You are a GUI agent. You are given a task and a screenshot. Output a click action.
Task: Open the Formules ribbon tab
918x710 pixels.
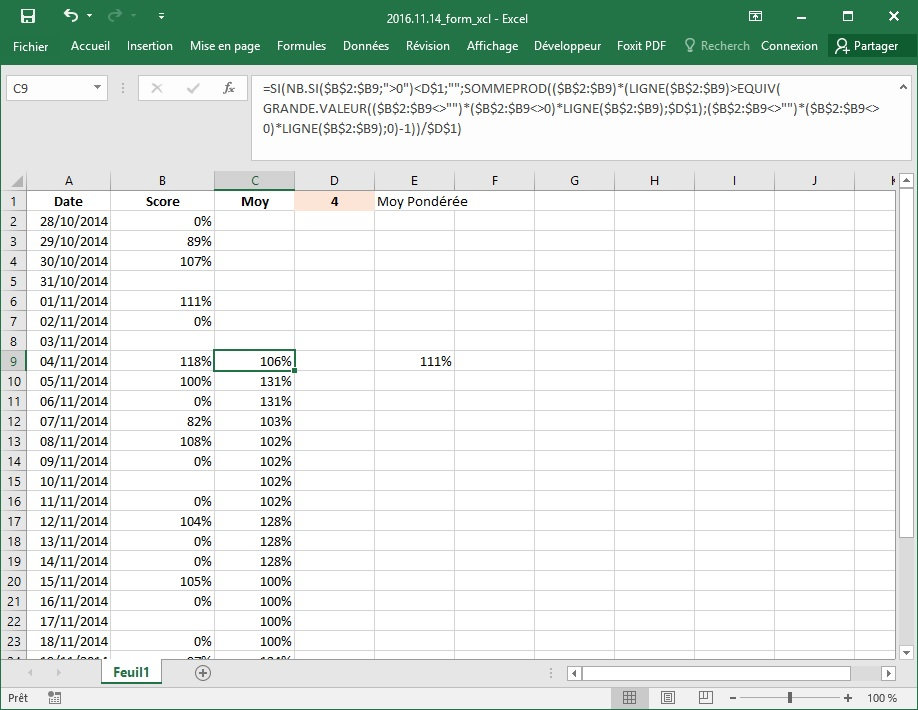301,46
